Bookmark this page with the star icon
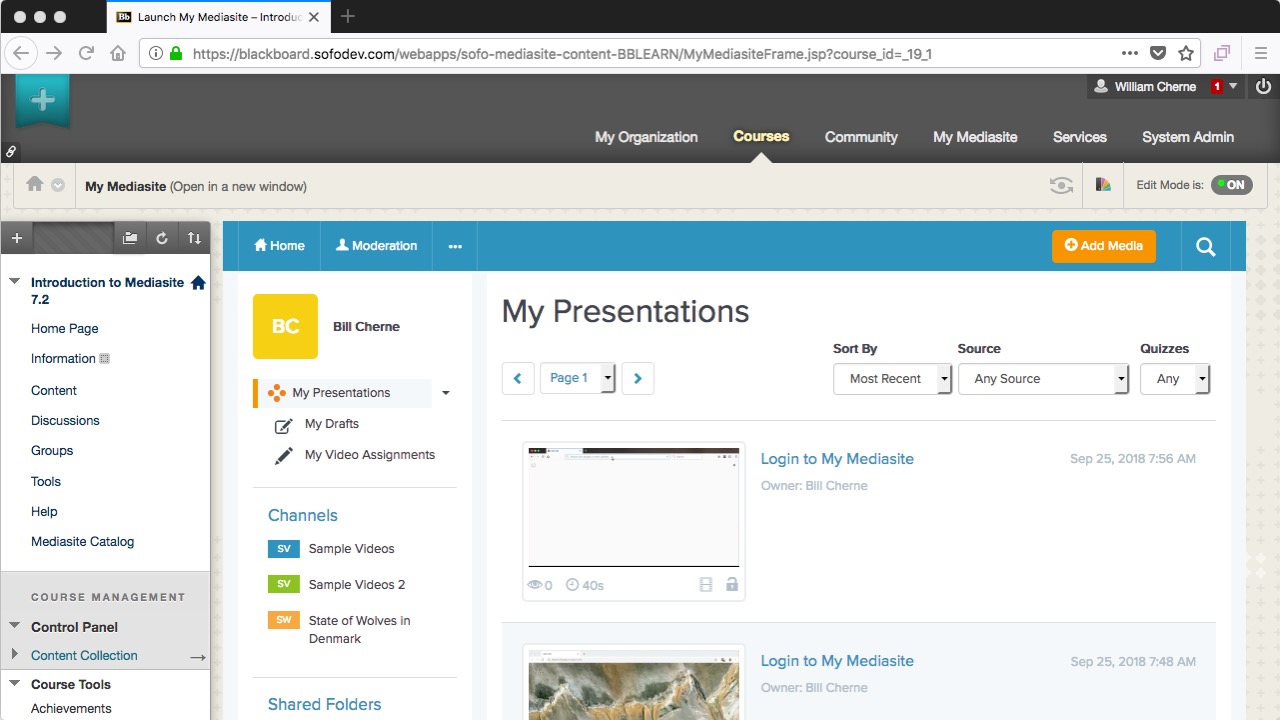 1186,53
